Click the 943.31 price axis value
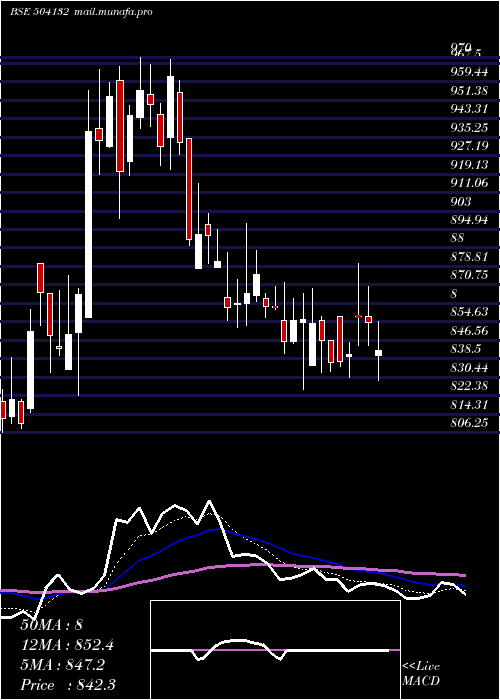 coord(469,109)
